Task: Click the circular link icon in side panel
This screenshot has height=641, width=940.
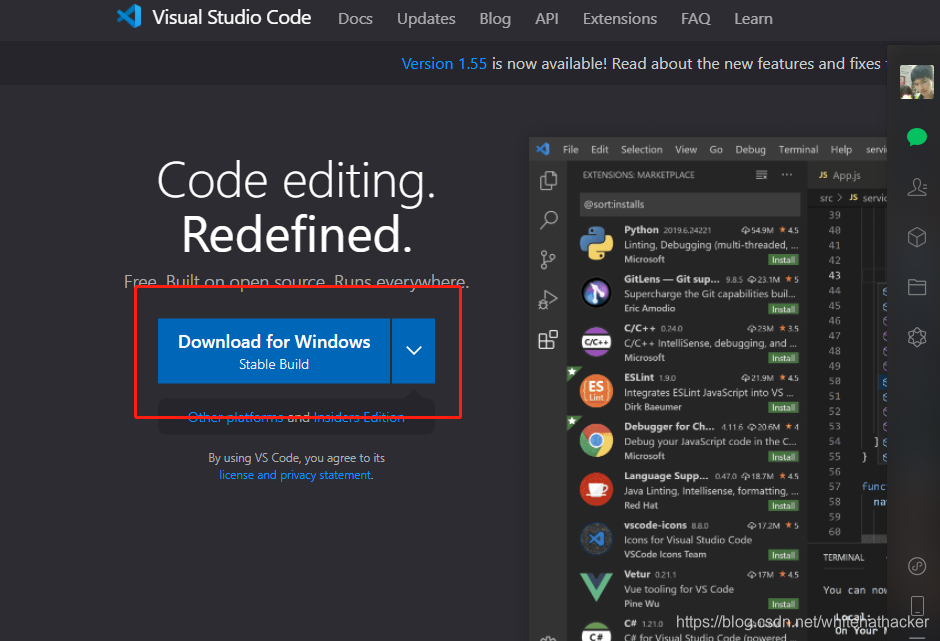Action: [917, 566]
